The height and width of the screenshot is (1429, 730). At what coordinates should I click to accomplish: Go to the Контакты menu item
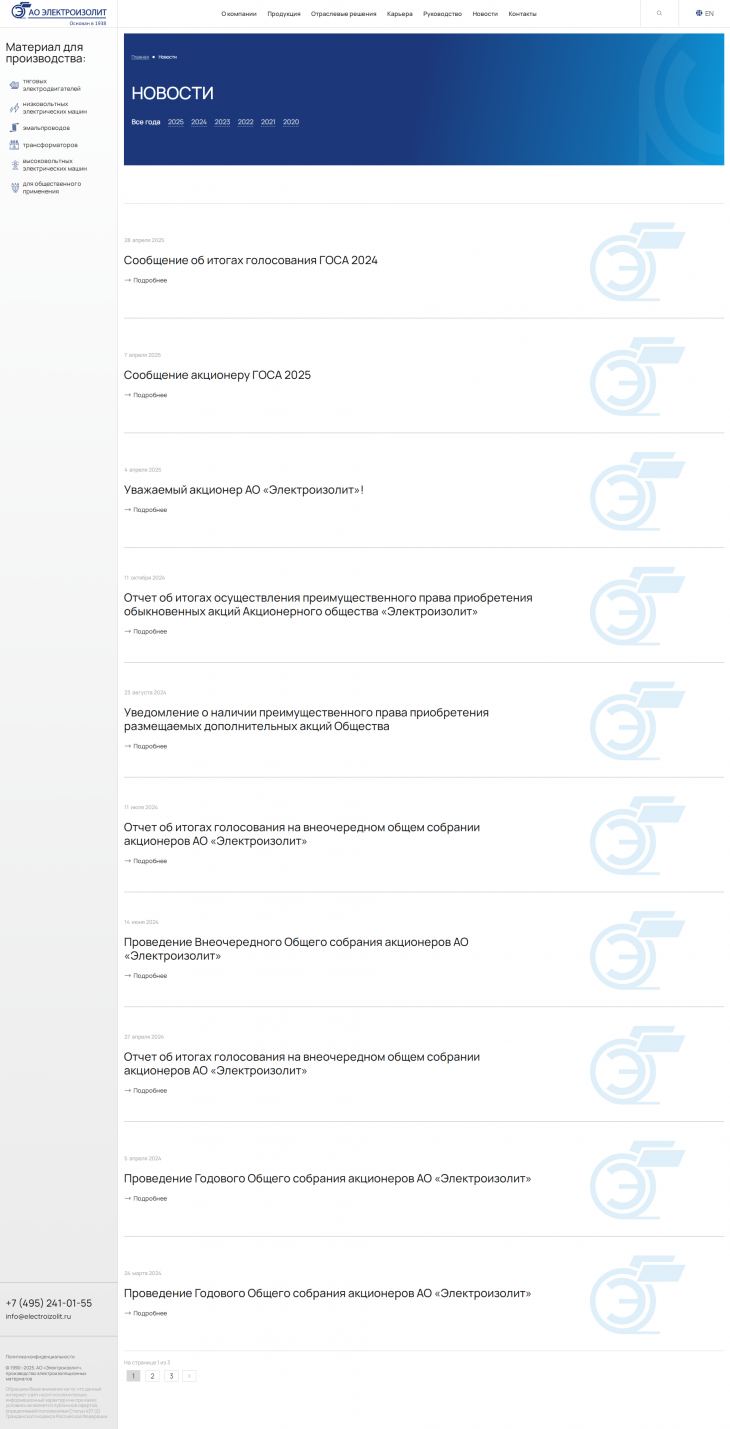click(x=522, y=14)
